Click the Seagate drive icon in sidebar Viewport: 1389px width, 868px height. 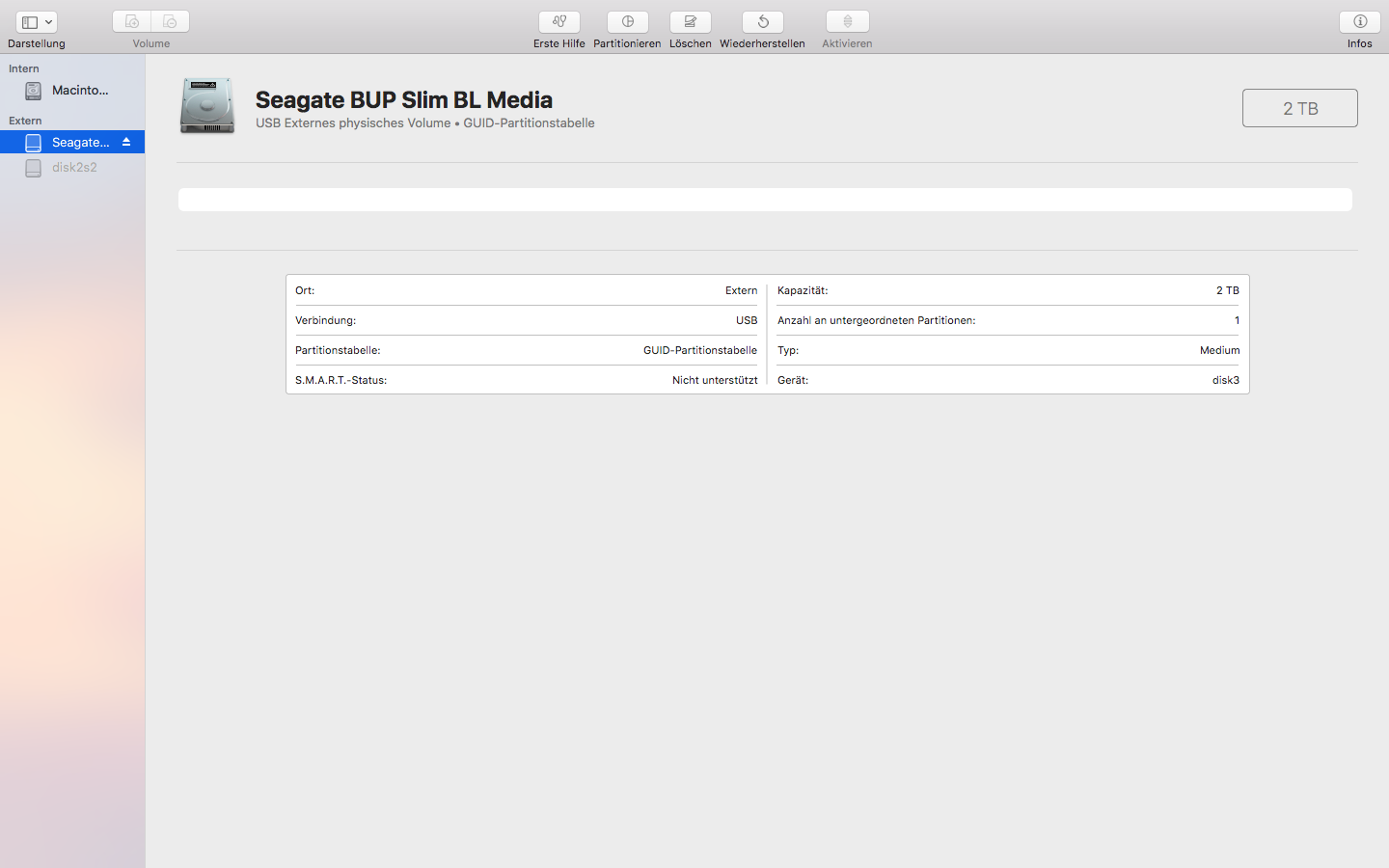click(33, 143)
